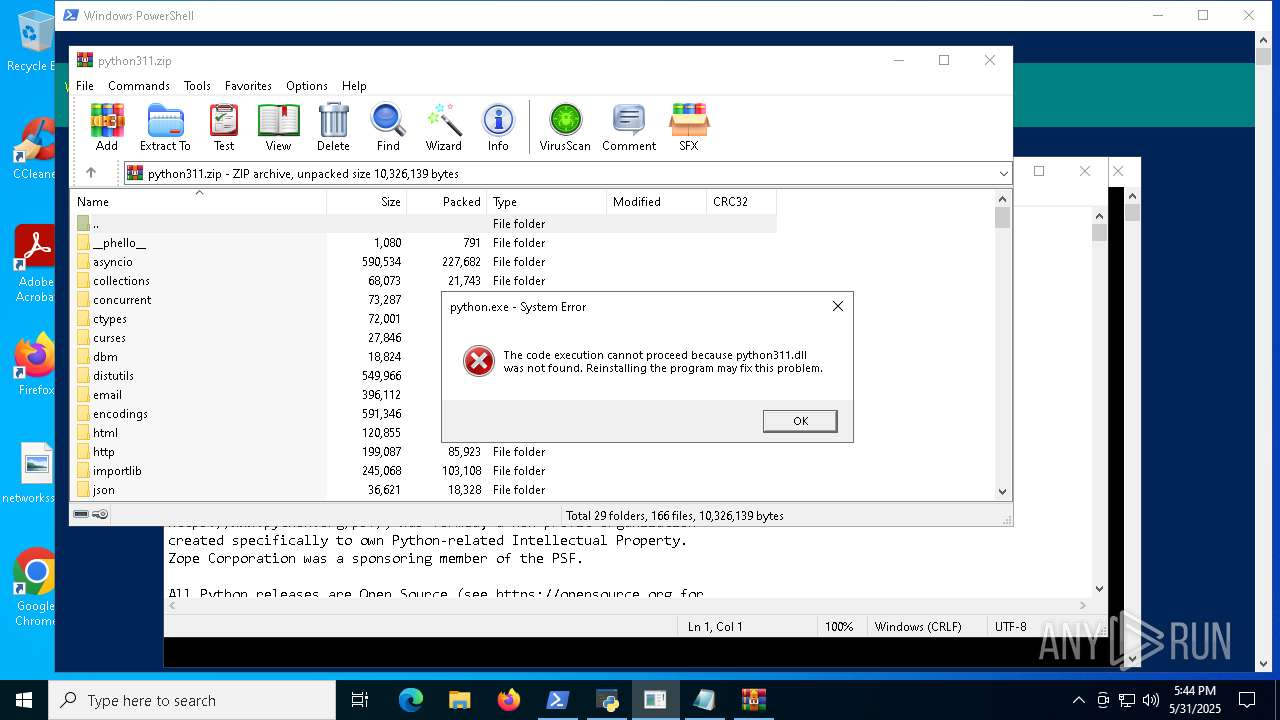This screenshot has width=1280, height=720.
Task: Open the Tools menu
Action: pyautogui.click(x=197, y=86)
